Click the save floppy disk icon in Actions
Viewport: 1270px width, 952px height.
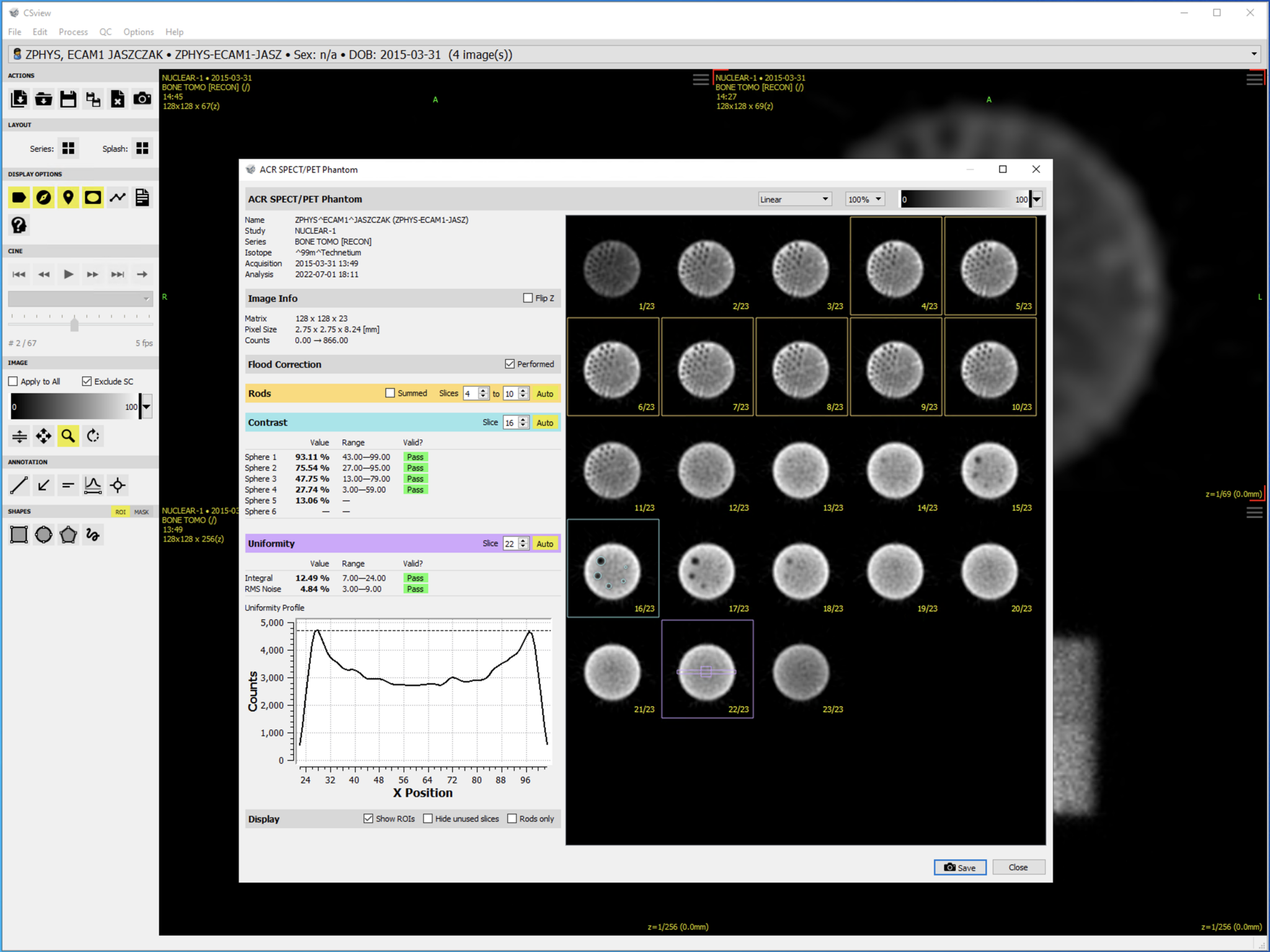pyautogui.click(x=68, y=99)
